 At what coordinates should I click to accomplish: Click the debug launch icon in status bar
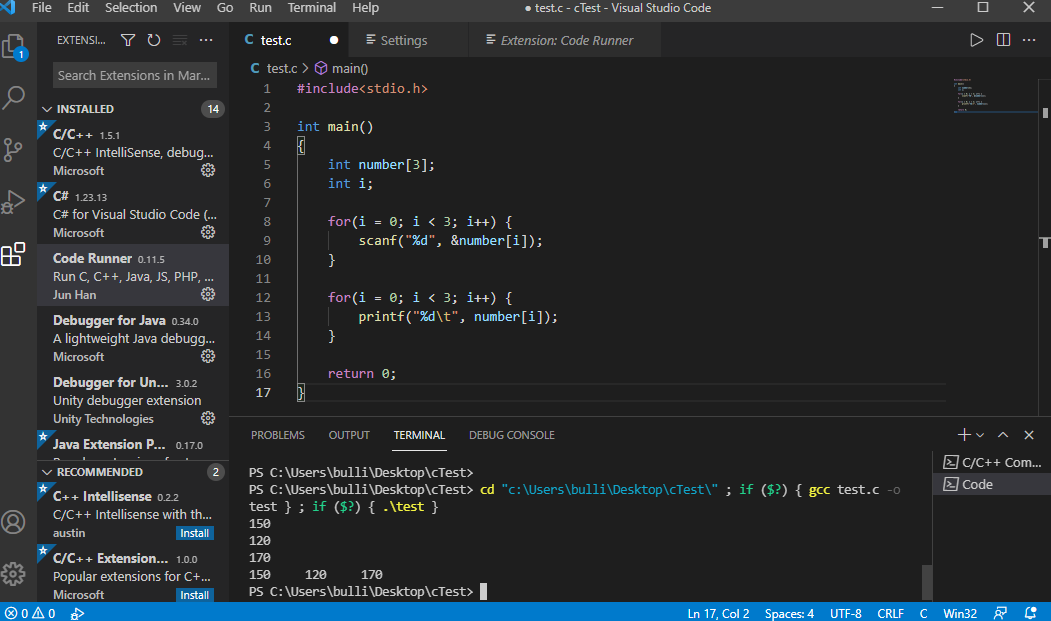(x=77, y=613)
